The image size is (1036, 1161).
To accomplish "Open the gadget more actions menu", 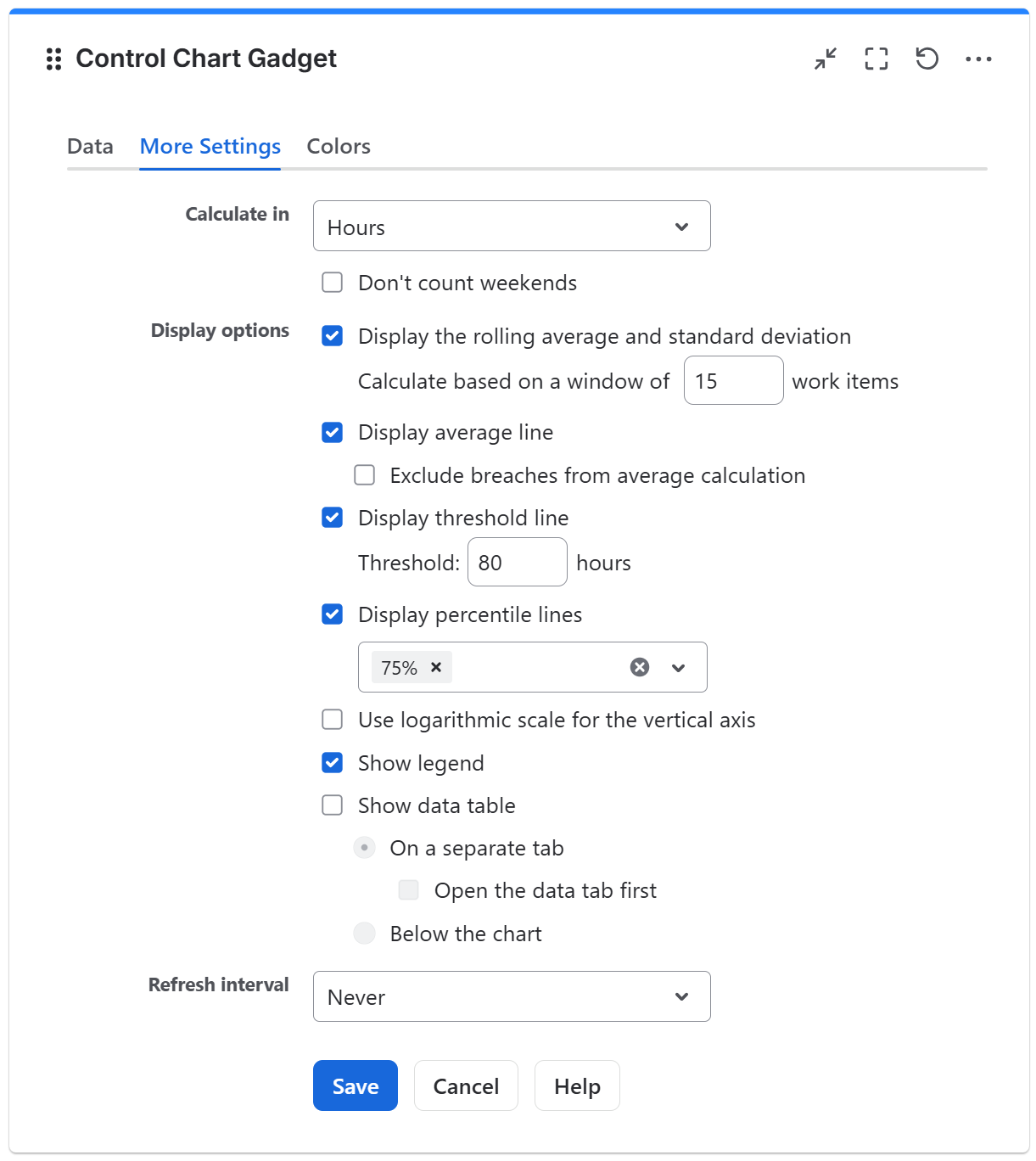I will point(978,59).
